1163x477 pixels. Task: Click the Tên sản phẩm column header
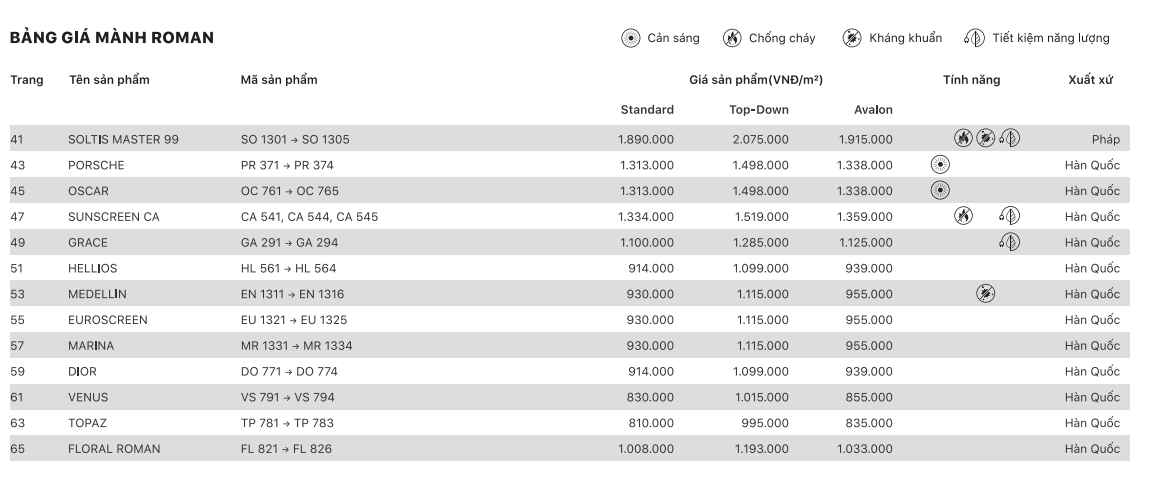[109, 81]
